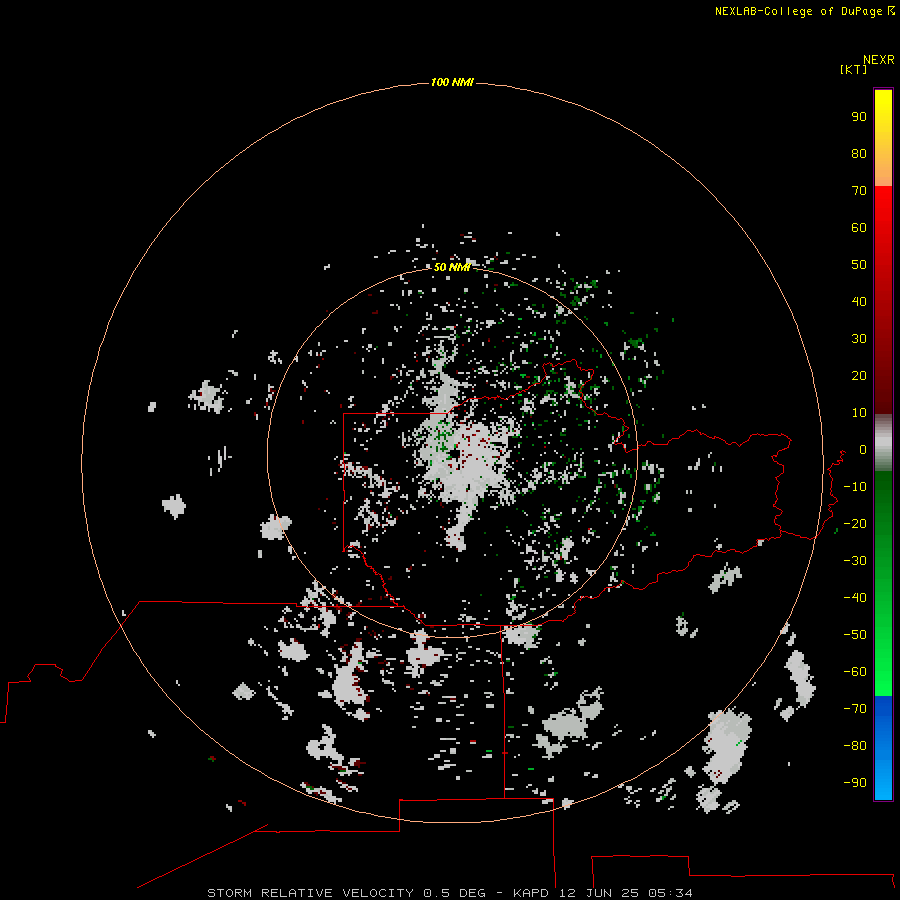Click the gray zero band of the color scale

click(883, 443)
